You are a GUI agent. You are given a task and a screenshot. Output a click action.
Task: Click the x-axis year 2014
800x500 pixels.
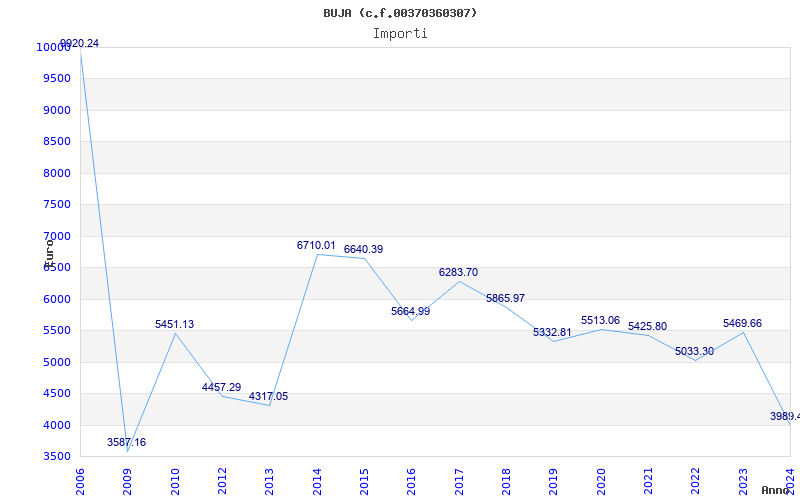(x=317, y=482)
